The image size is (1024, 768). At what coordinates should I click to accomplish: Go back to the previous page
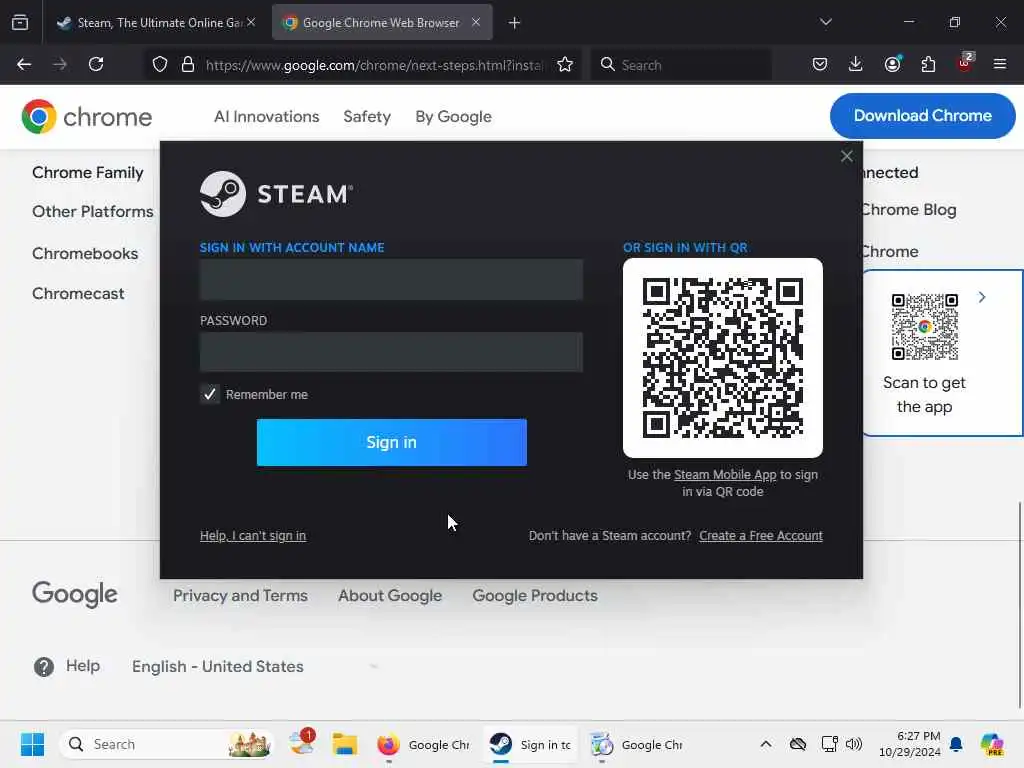[x=24, y=64]
